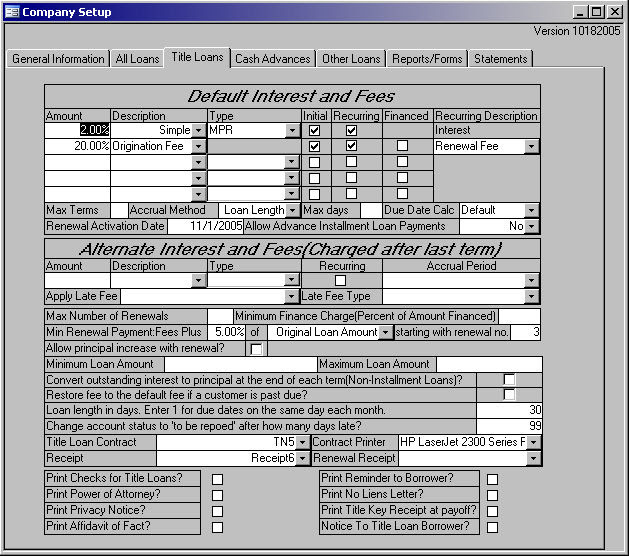Enable Print Power of Attorney
Viewport: 629px width, 556px height.
click(217, 495)
